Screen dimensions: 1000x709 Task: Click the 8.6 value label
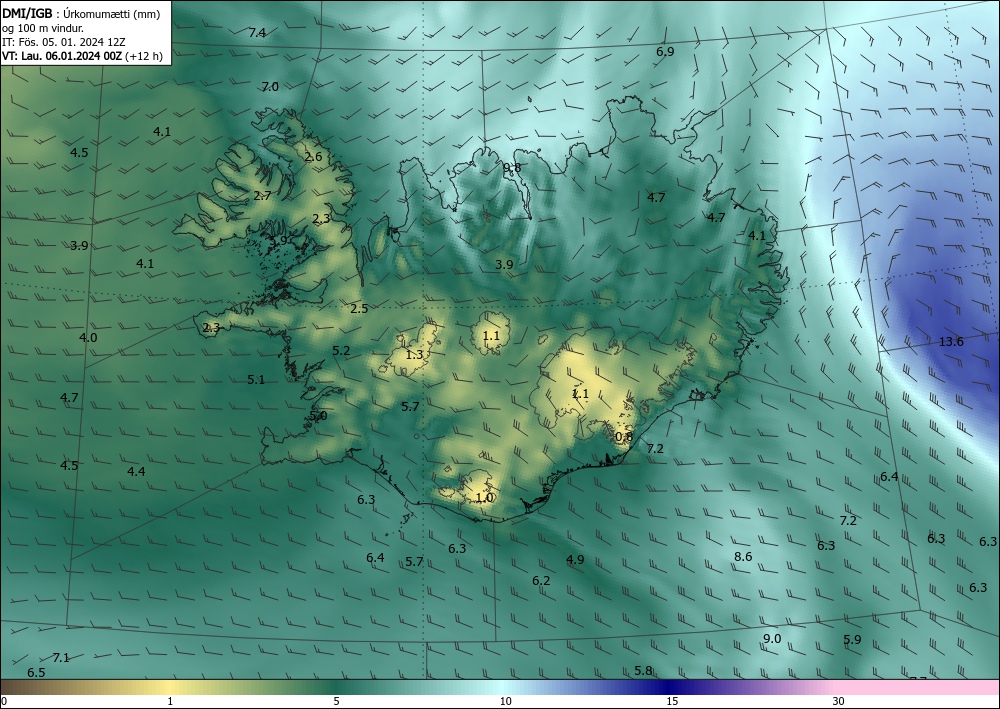pos(744,557)
